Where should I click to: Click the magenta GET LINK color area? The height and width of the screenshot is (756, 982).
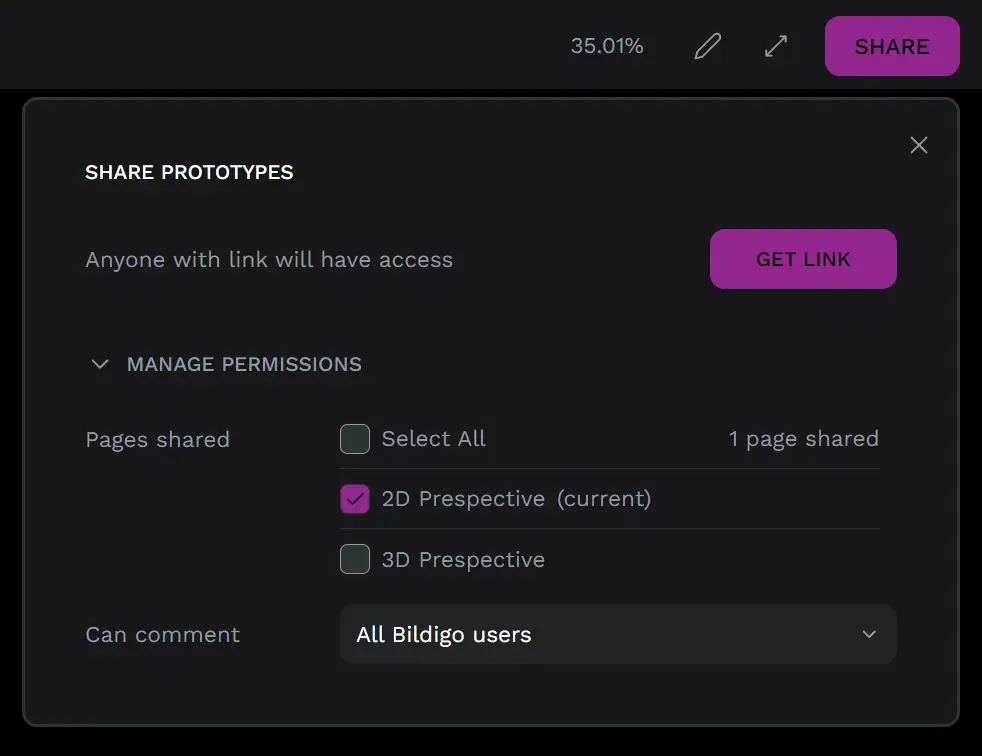click(802, 258)
